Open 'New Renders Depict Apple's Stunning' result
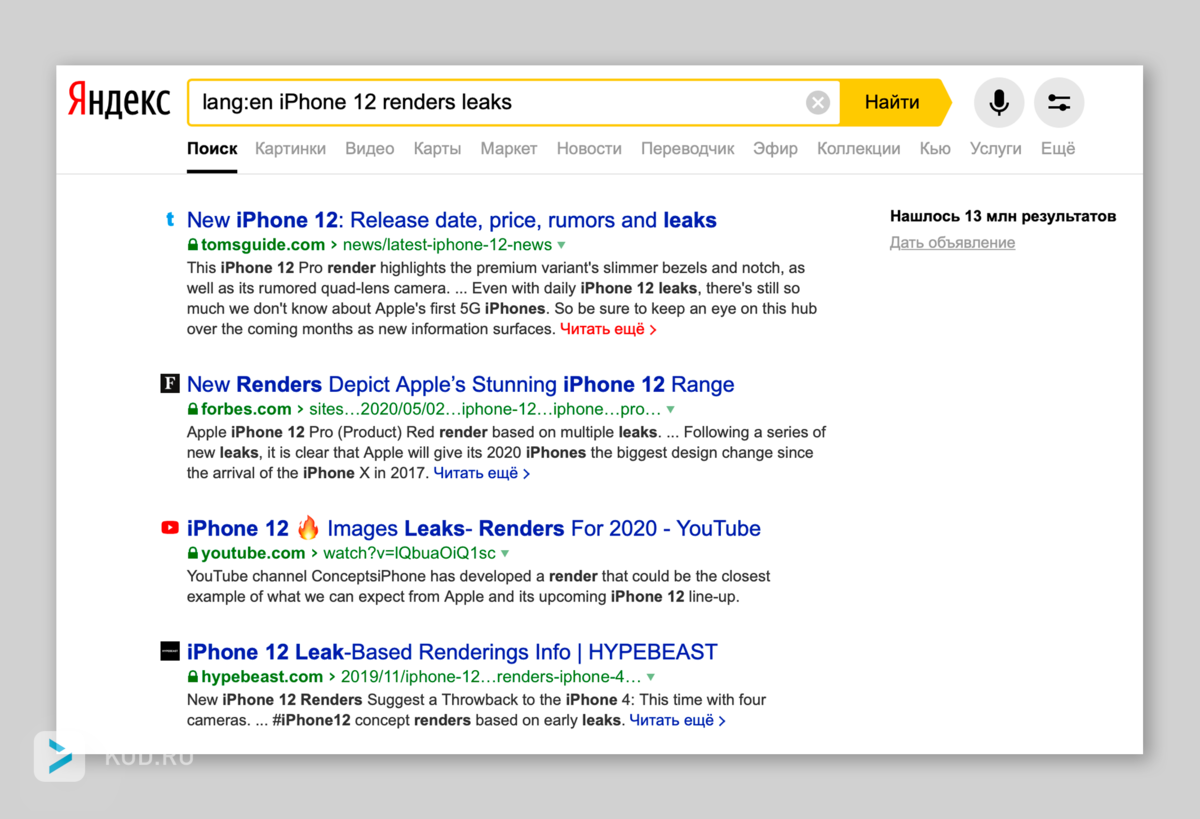This screenshot has height=819, width=1200. click(461, 384)
